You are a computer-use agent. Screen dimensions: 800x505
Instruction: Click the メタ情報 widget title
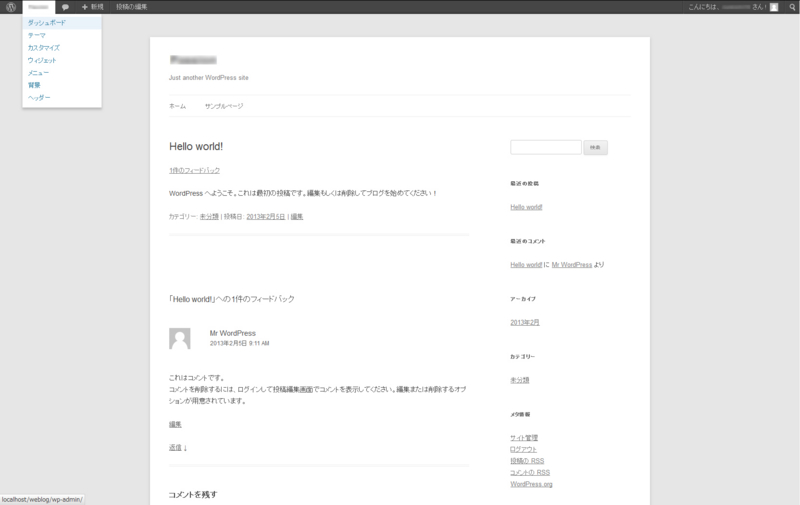(520, 414)
